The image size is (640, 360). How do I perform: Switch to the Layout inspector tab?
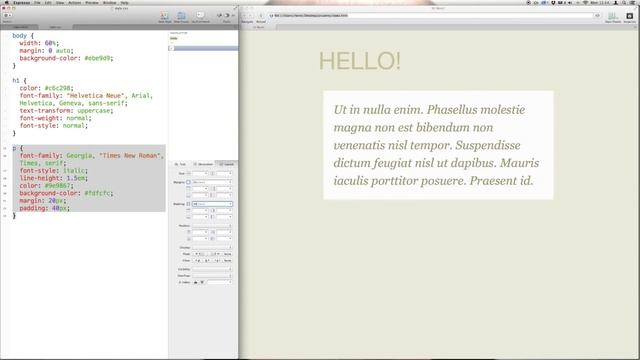226,164
